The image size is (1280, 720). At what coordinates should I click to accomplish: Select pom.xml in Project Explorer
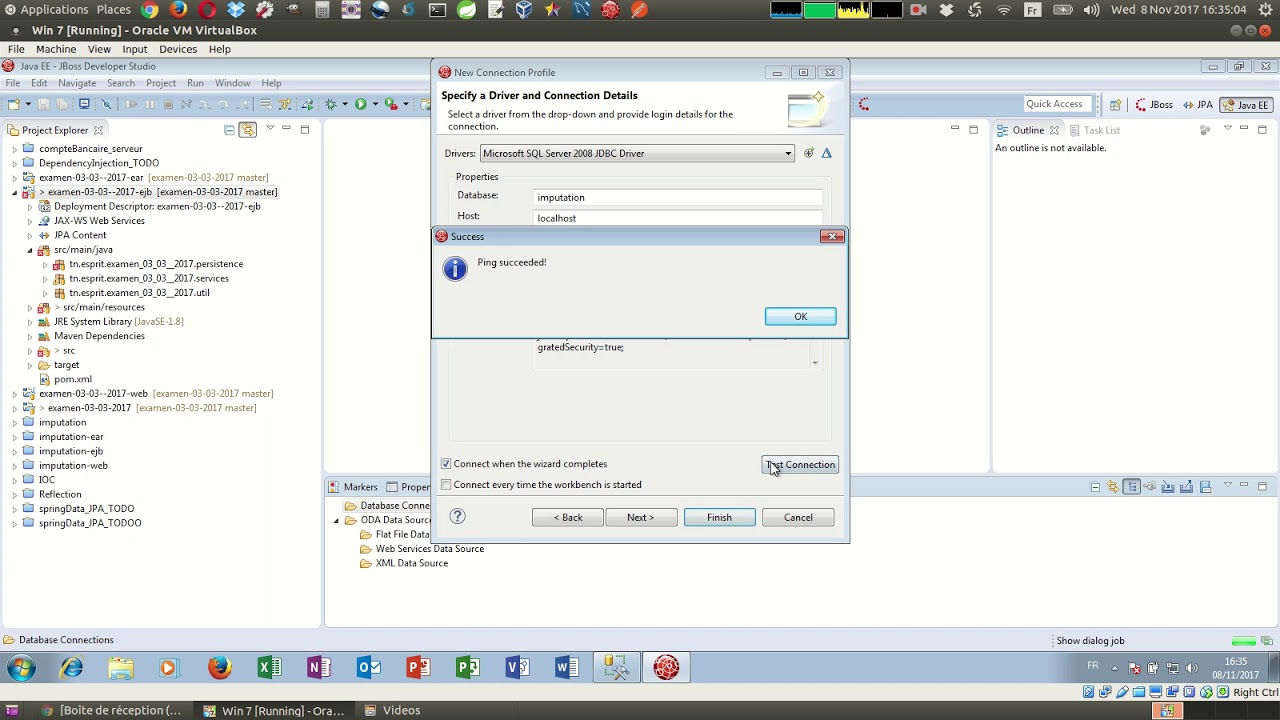(73, 379)
